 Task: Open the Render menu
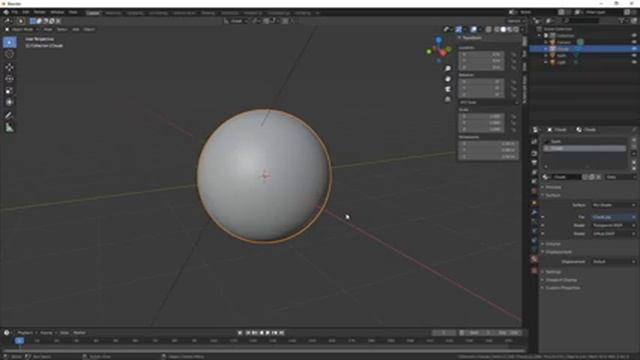pos(40,12)
